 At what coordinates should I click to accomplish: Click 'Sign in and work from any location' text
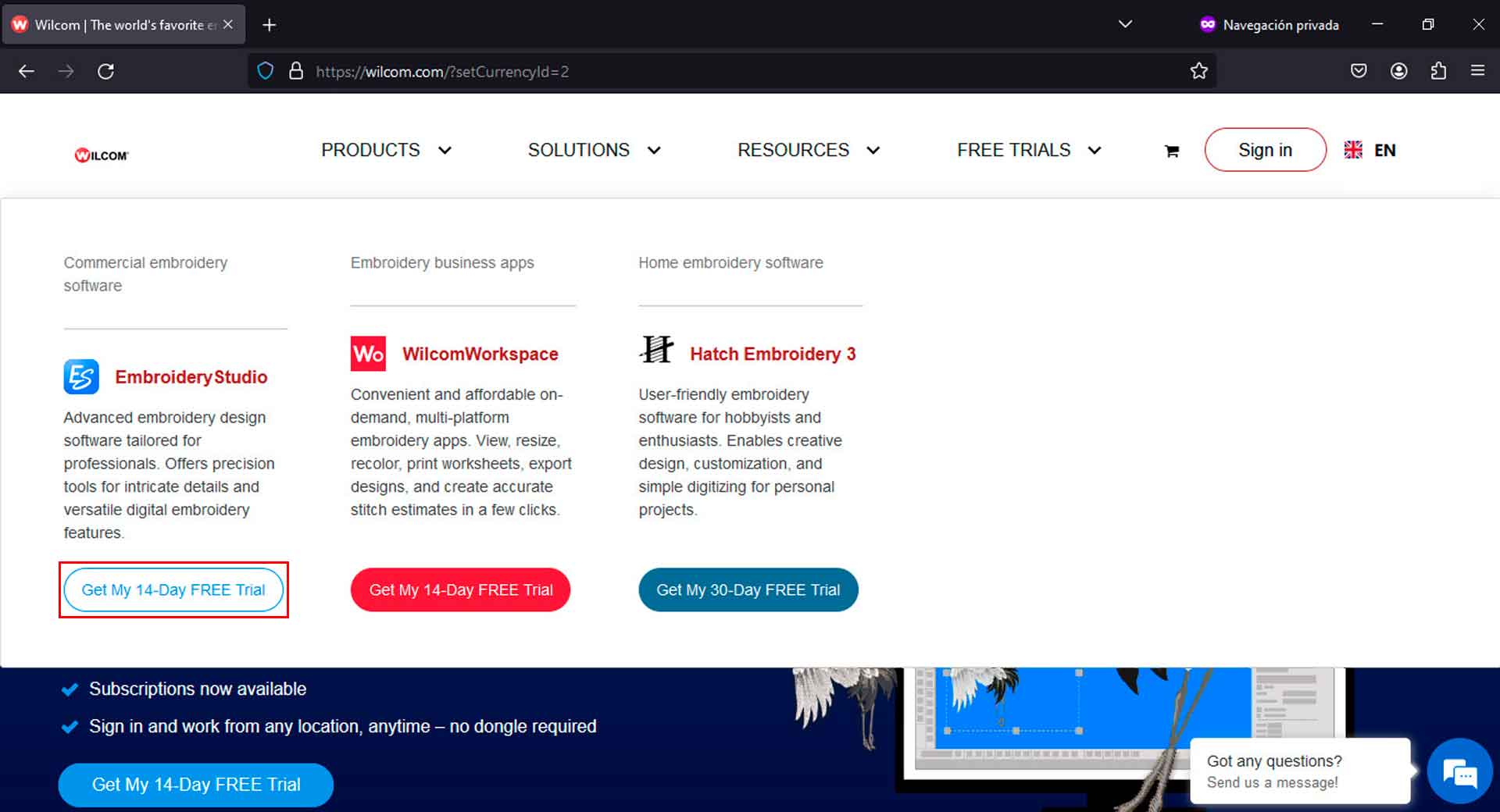[342, 727]
